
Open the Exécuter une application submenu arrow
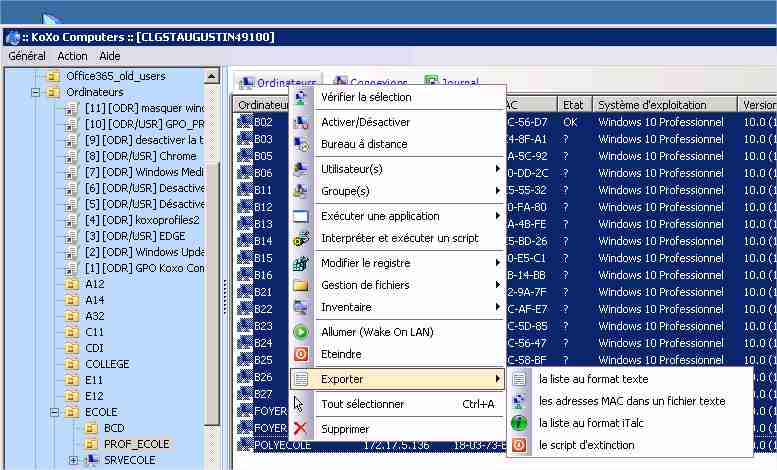coord(498,216)
